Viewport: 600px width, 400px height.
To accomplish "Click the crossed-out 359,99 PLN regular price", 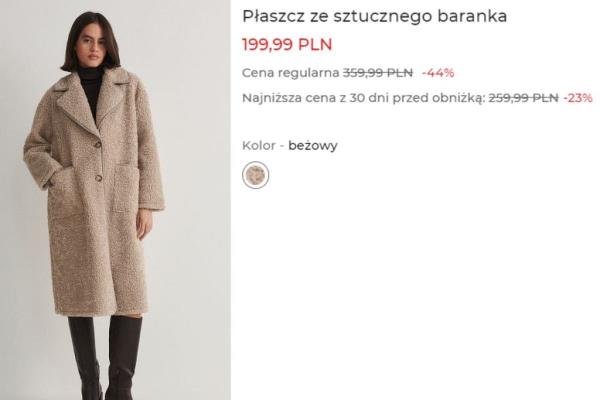I will point(378,72).
